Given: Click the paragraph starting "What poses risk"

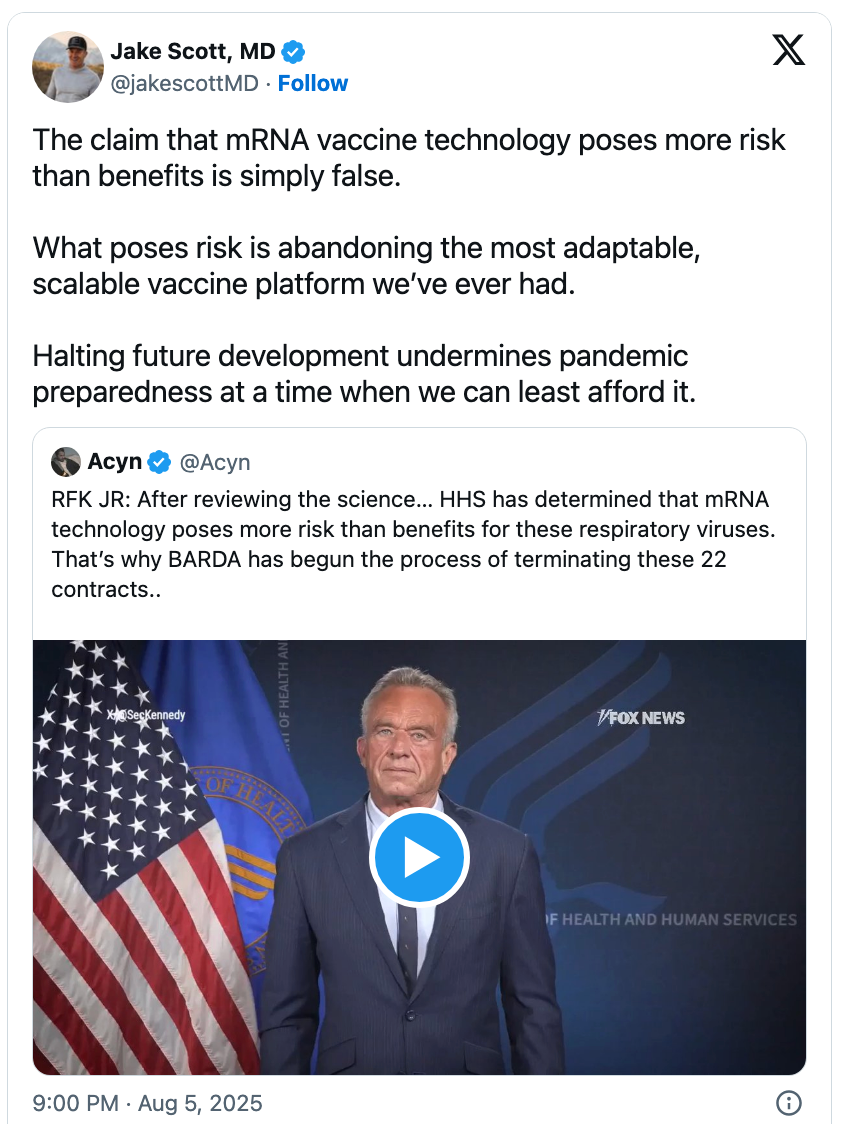Looking at the screenshot, I should [365, 265].
